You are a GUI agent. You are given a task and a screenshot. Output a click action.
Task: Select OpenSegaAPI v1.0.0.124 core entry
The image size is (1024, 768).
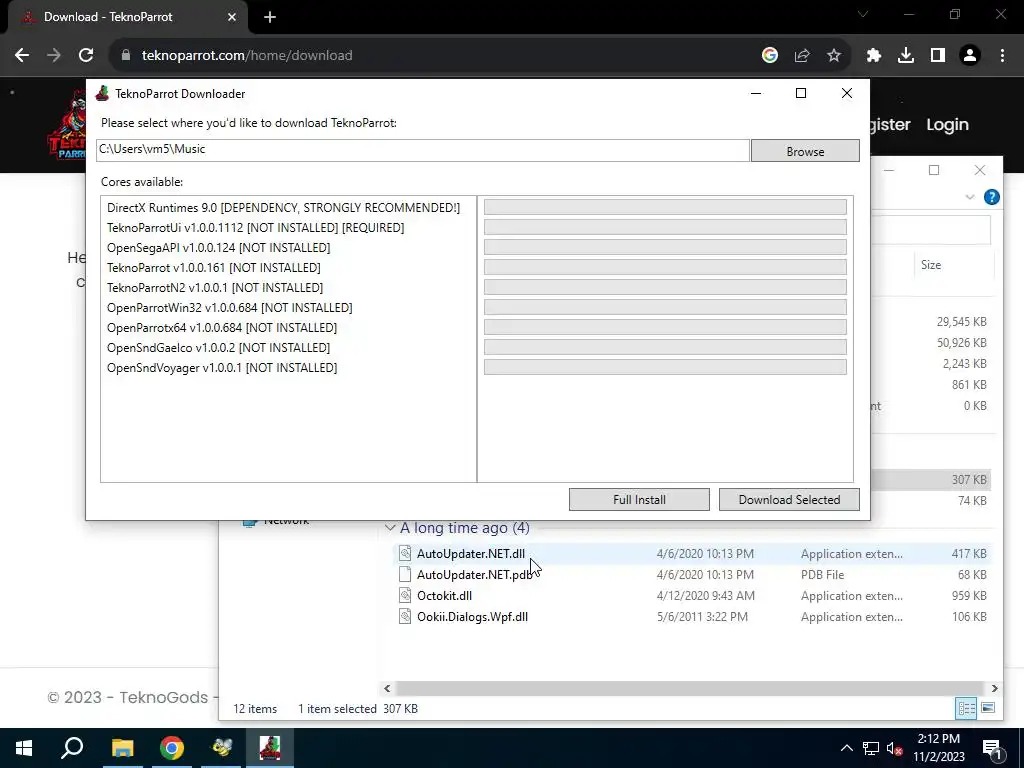tap(219, 248)
